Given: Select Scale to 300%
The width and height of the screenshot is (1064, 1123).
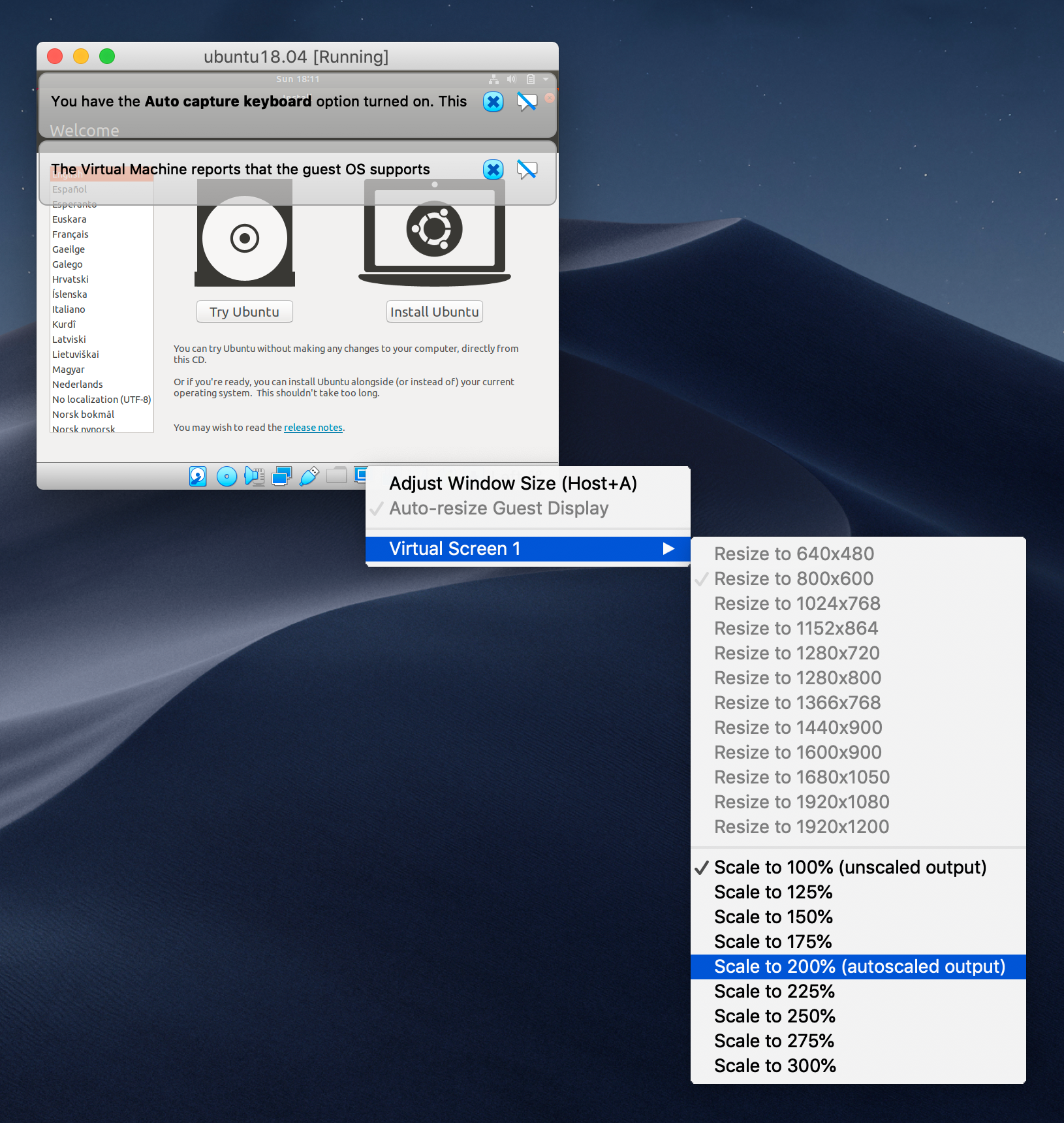Looking at the screenshot, I should [x=858, y=1066].
